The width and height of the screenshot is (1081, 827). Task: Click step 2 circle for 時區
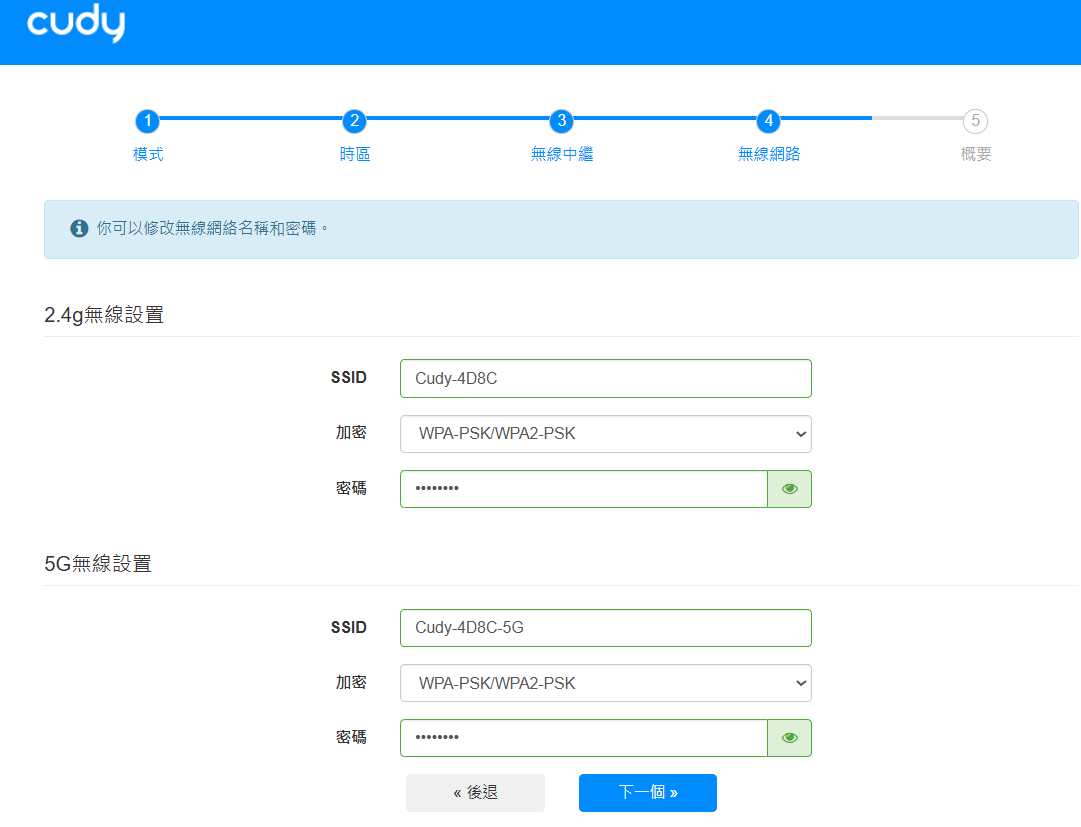[x=354, y=121]
